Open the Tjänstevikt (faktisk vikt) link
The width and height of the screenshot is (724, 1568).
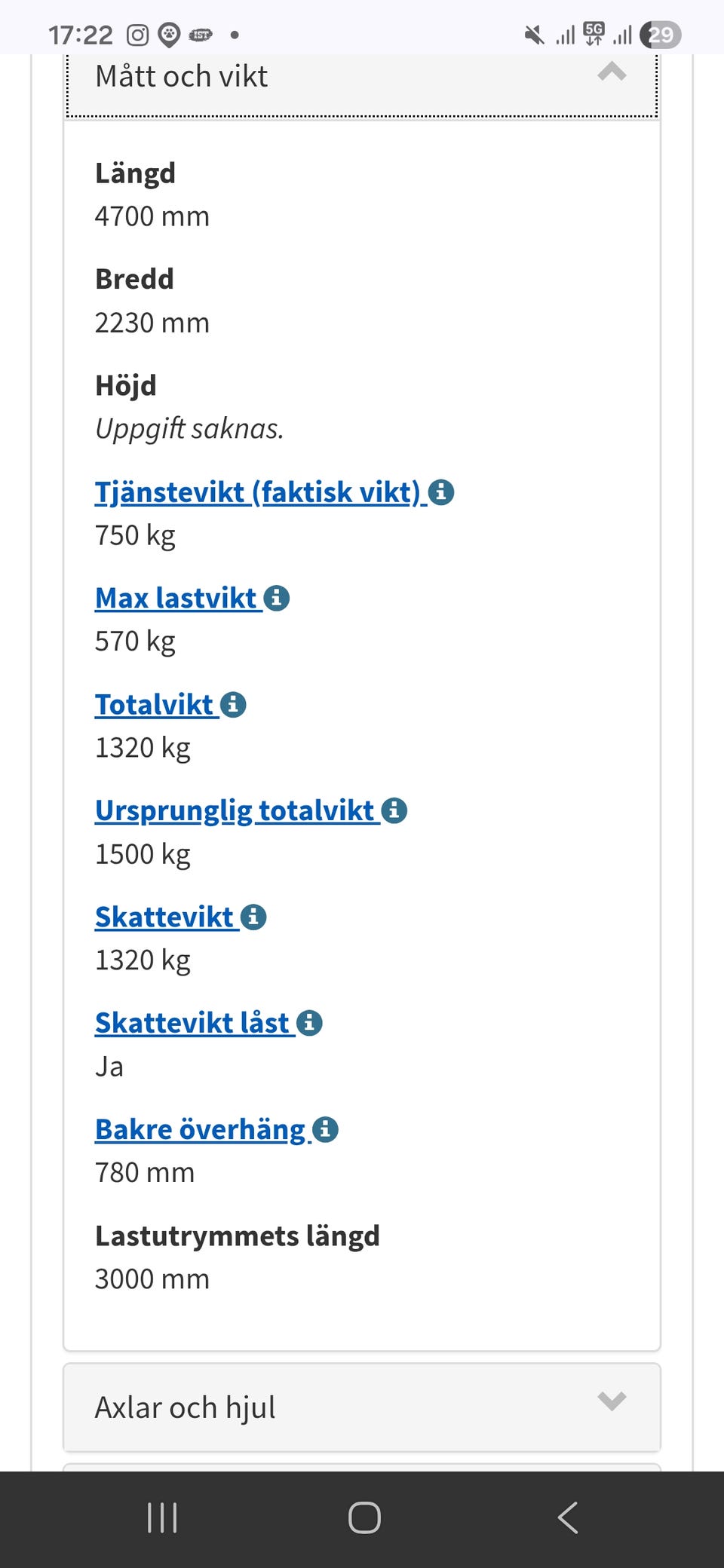(x=257, y=492)
